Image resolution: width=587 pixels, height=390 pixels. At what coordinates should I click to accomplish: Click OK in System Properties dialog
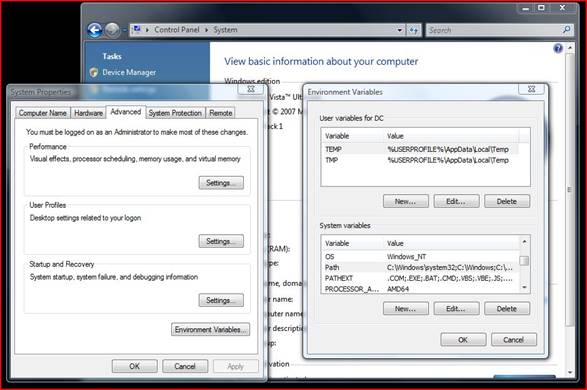(134, 366)
